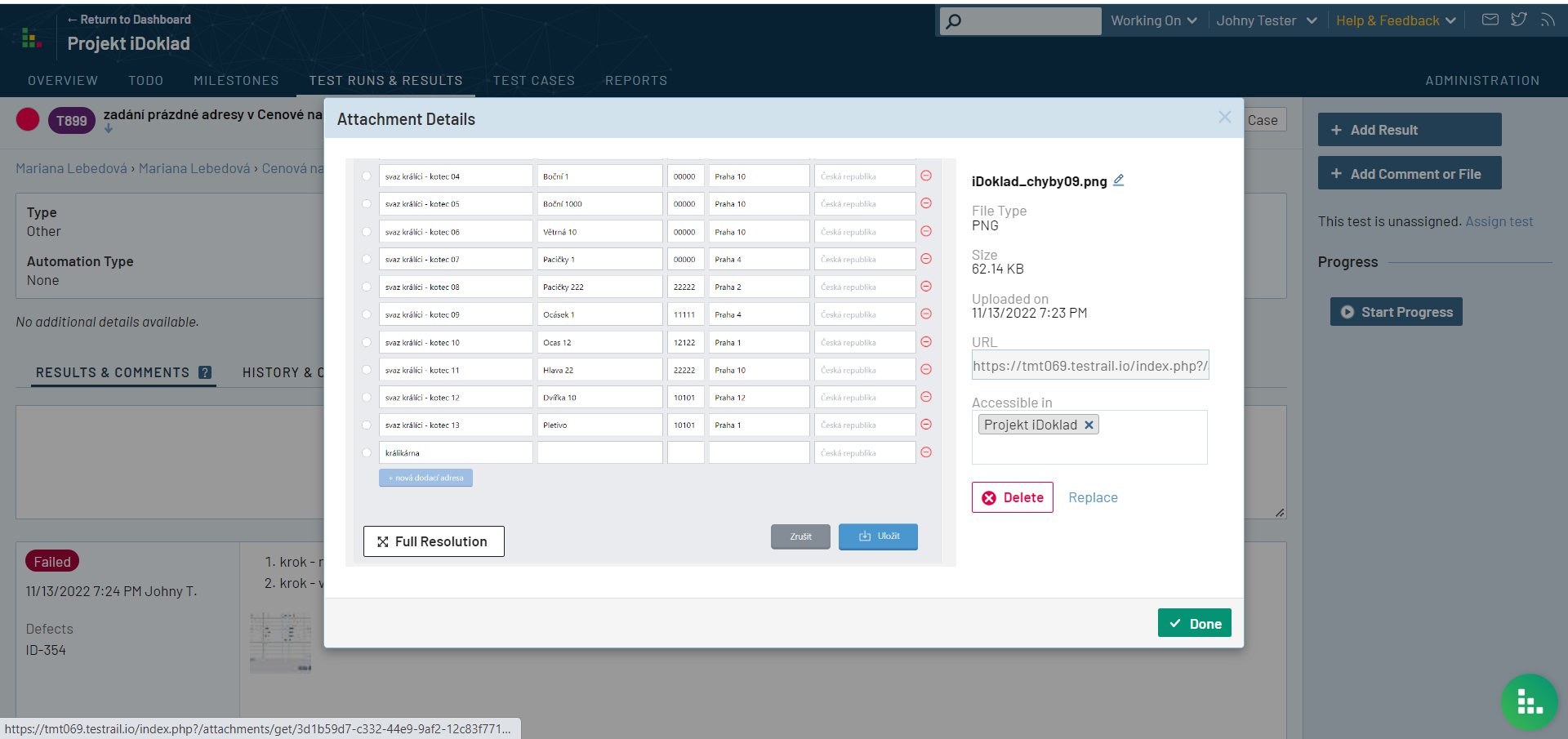
Task: Open the Twitter bird icon
Action: pos(1519,20)
